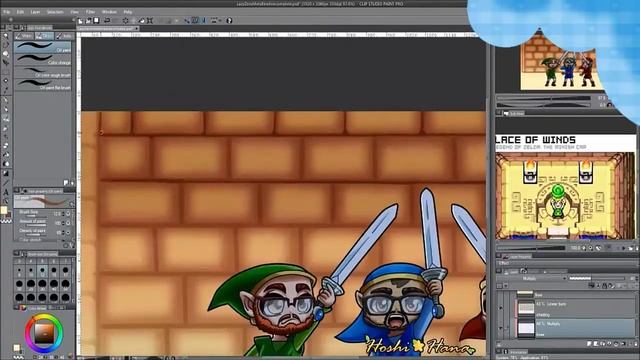Click the Brush size dynamics button
Screen dimensions: 640x360
[68, 213]
